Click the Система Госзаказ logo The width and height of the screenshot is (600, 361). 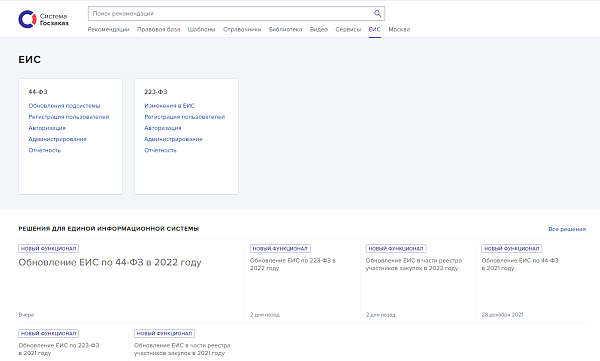click(x=43, y=19)
